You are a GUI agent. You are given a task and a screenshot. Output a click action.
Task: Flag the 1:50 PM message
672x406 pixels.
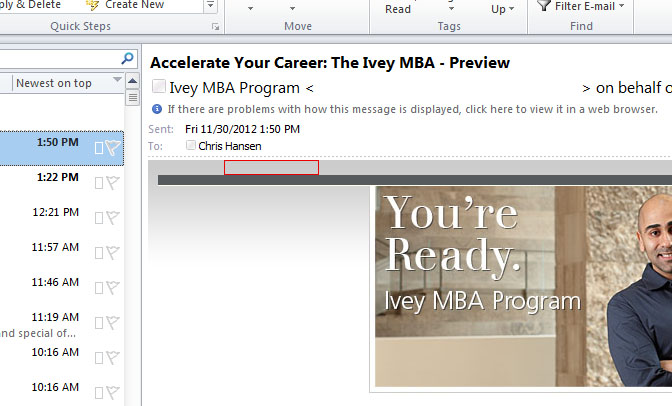pyautogui.click(x=113, y=148)
